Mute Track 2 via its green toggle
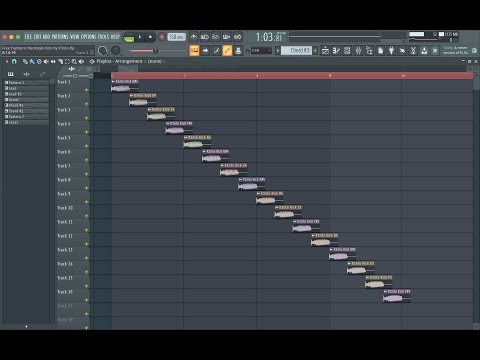The height and width of the screenshot is (360, 480). 87,104
